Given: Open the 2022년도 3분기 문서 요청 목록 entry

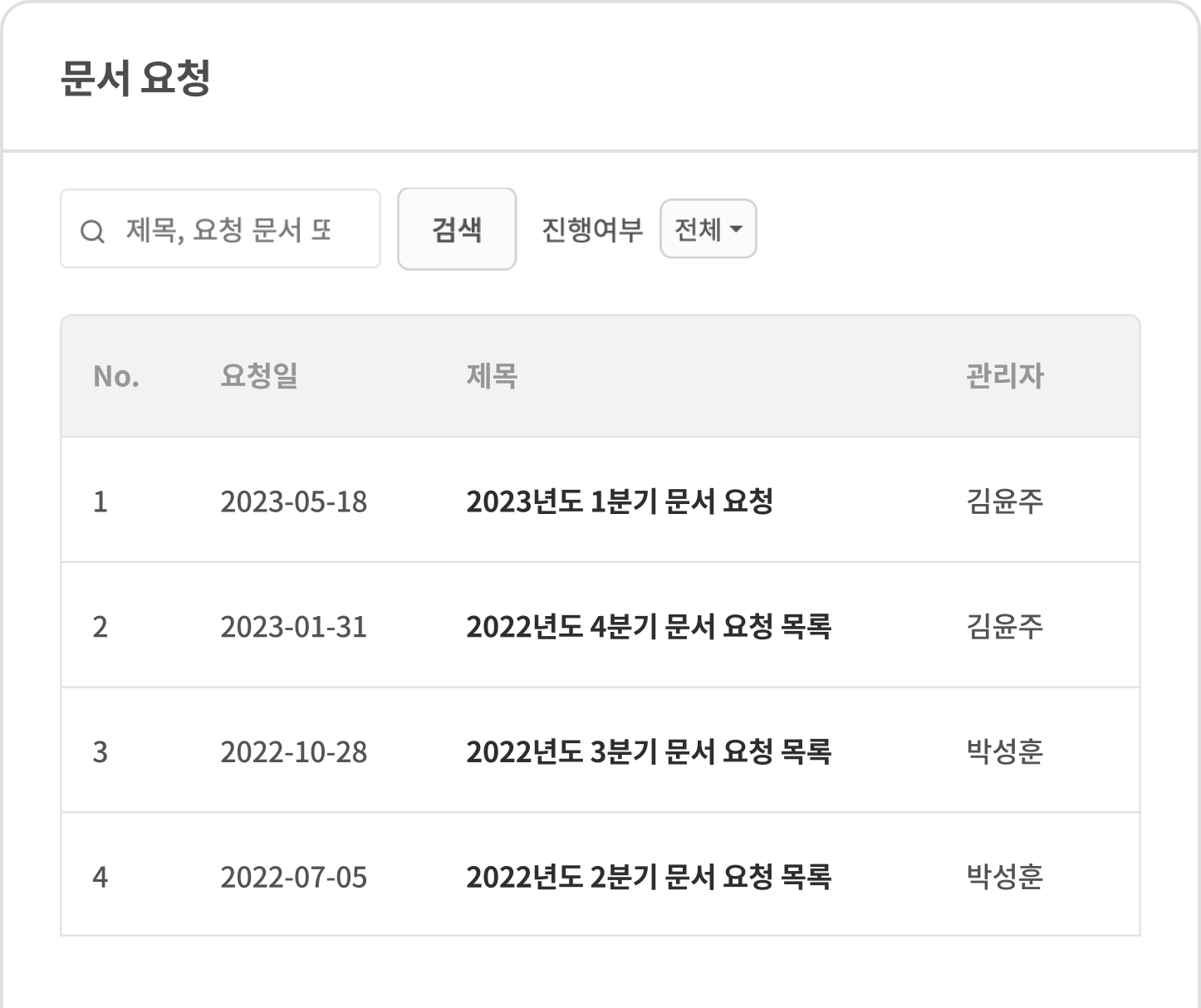Looking at the screenshot, I should [x=653, y=751].
